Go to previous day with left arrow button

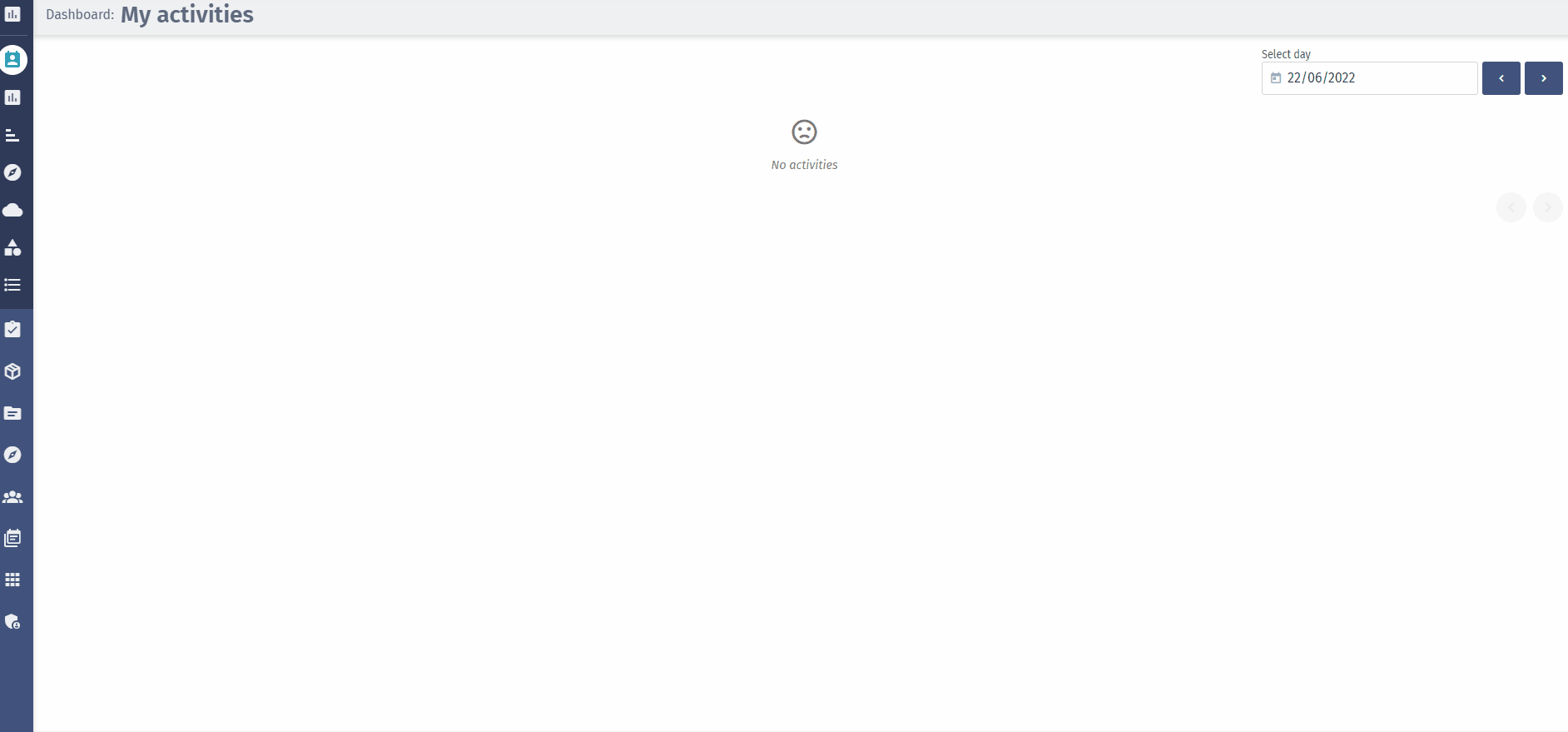click(x=1501, y=78)
